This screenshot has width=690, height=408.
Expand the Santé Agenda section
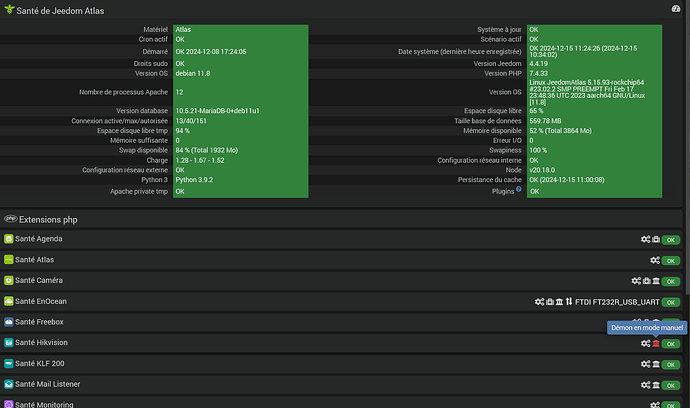[39, 239]
